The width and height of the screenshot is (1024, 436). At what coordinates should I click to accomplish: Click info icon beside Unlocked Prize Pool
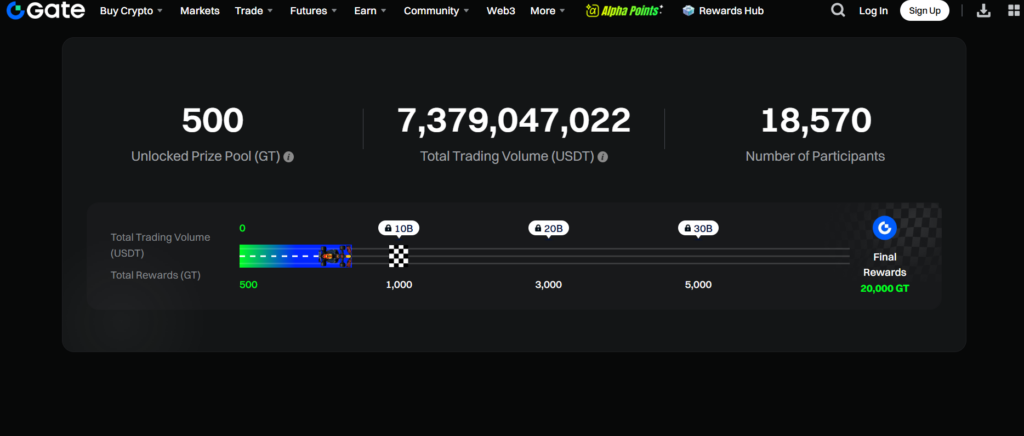(x=289, y=157)
